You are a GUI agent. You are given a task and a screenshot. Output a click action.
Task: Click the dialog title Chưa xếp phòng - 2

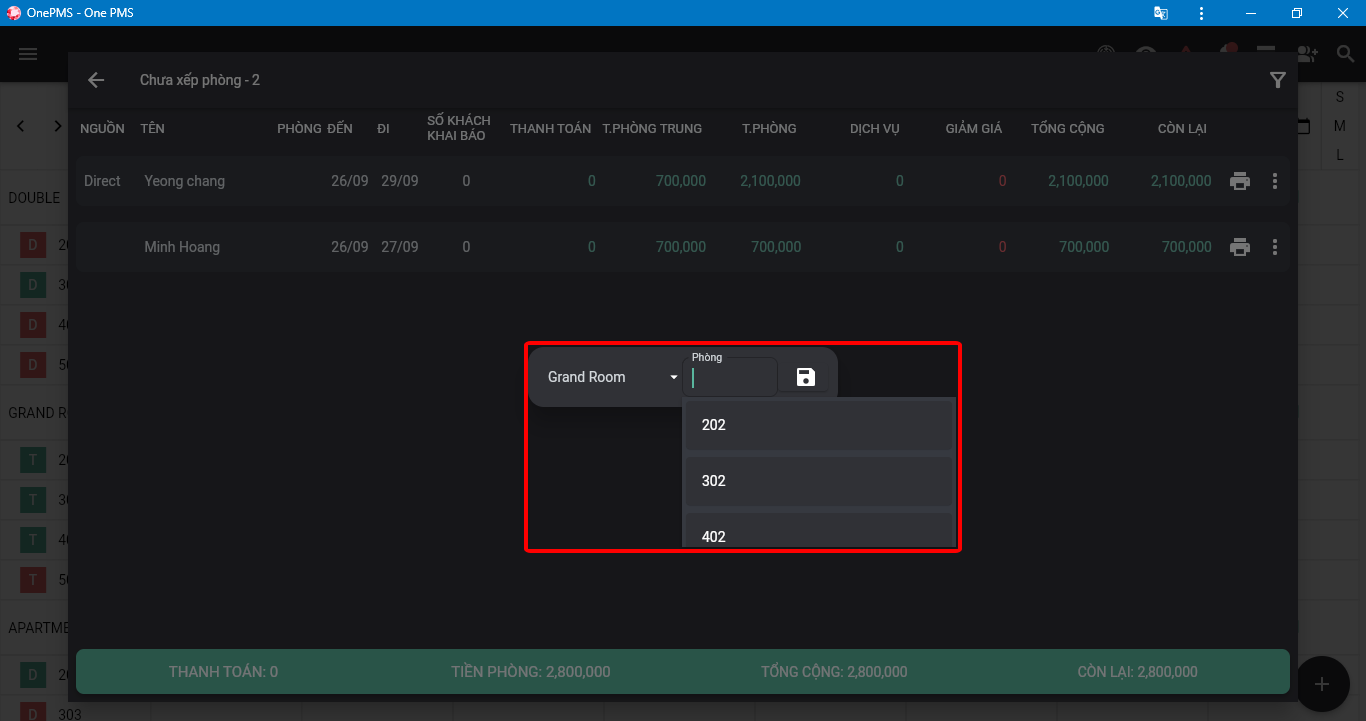200,80
